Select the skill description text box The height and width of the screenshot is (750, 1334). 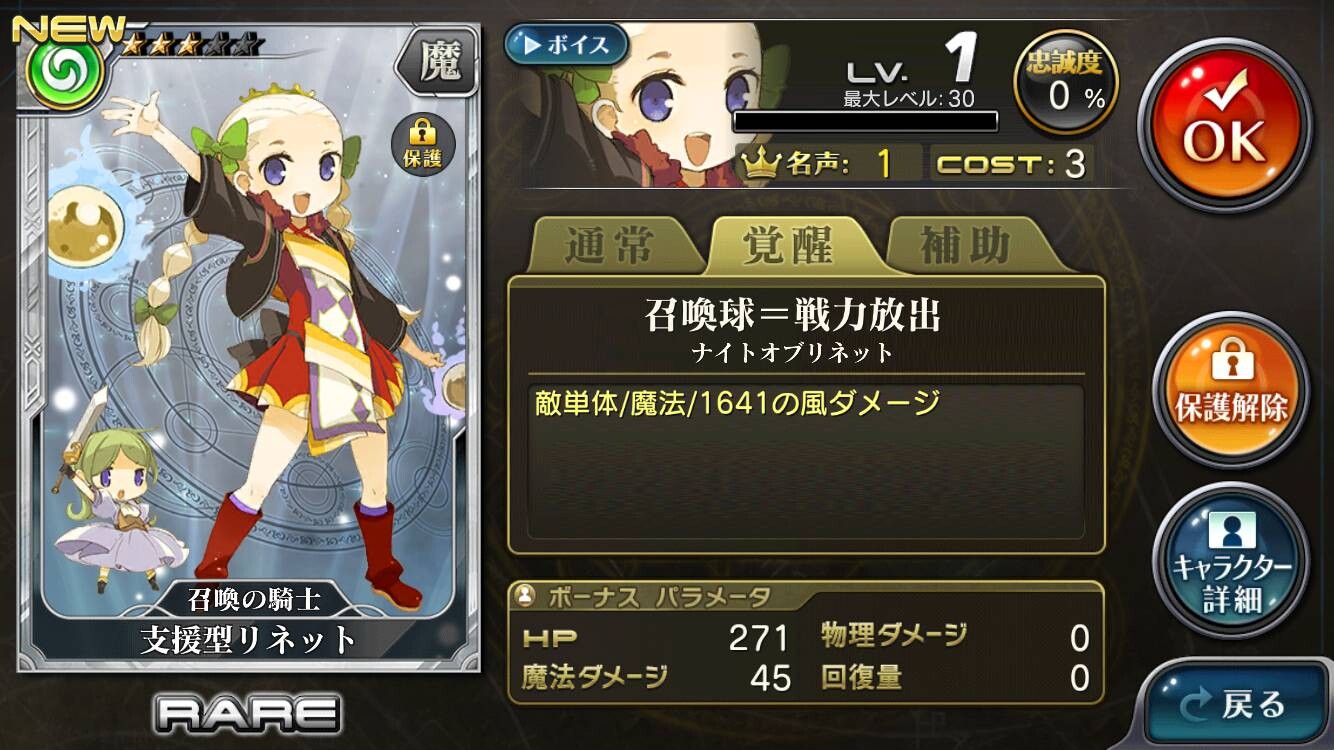click(x=806, y=462)
